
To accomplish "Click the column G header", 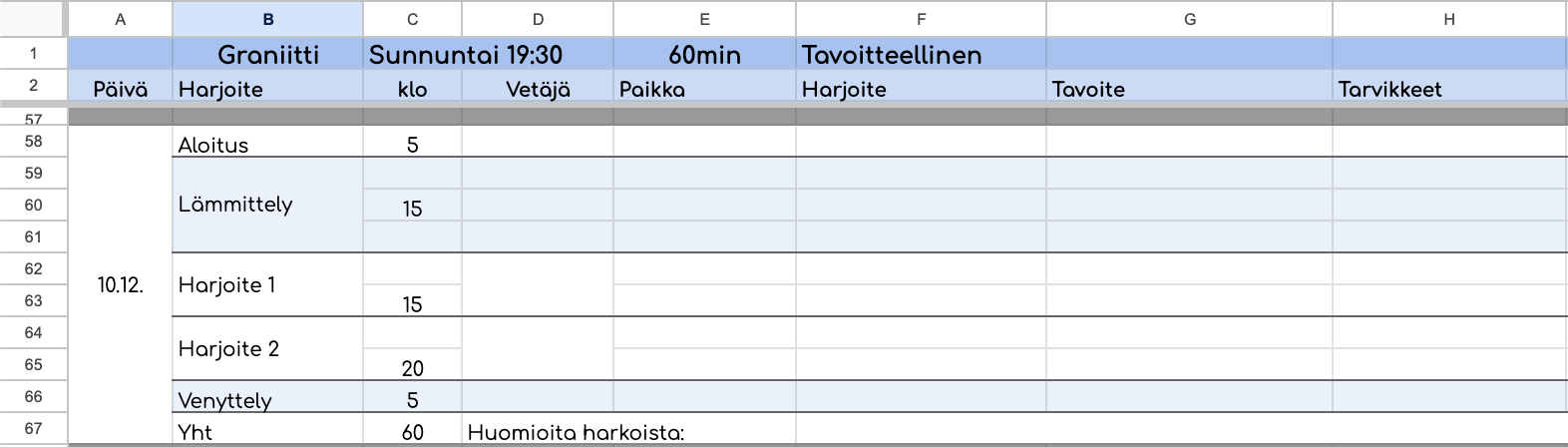I will (x=1189, y=19).
